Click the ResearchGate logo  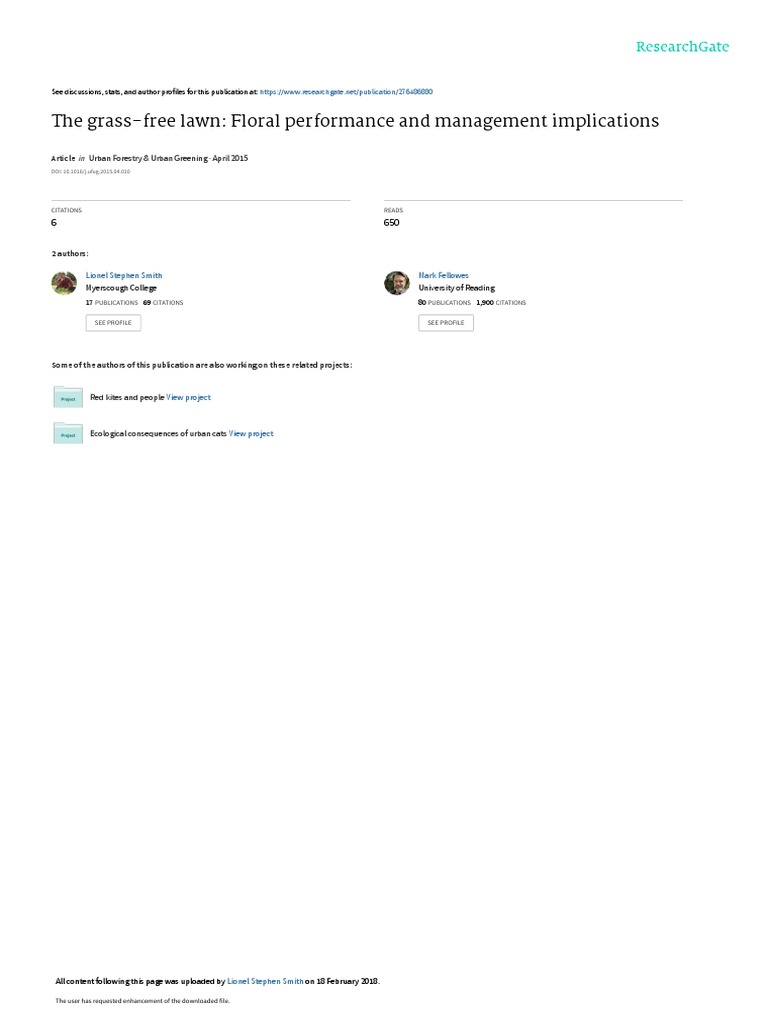click(682, 46)
